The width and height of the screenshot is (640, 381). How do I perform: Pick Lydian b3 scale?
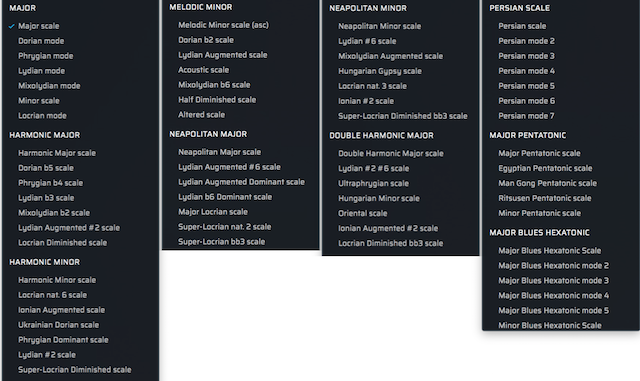(46, 198)
